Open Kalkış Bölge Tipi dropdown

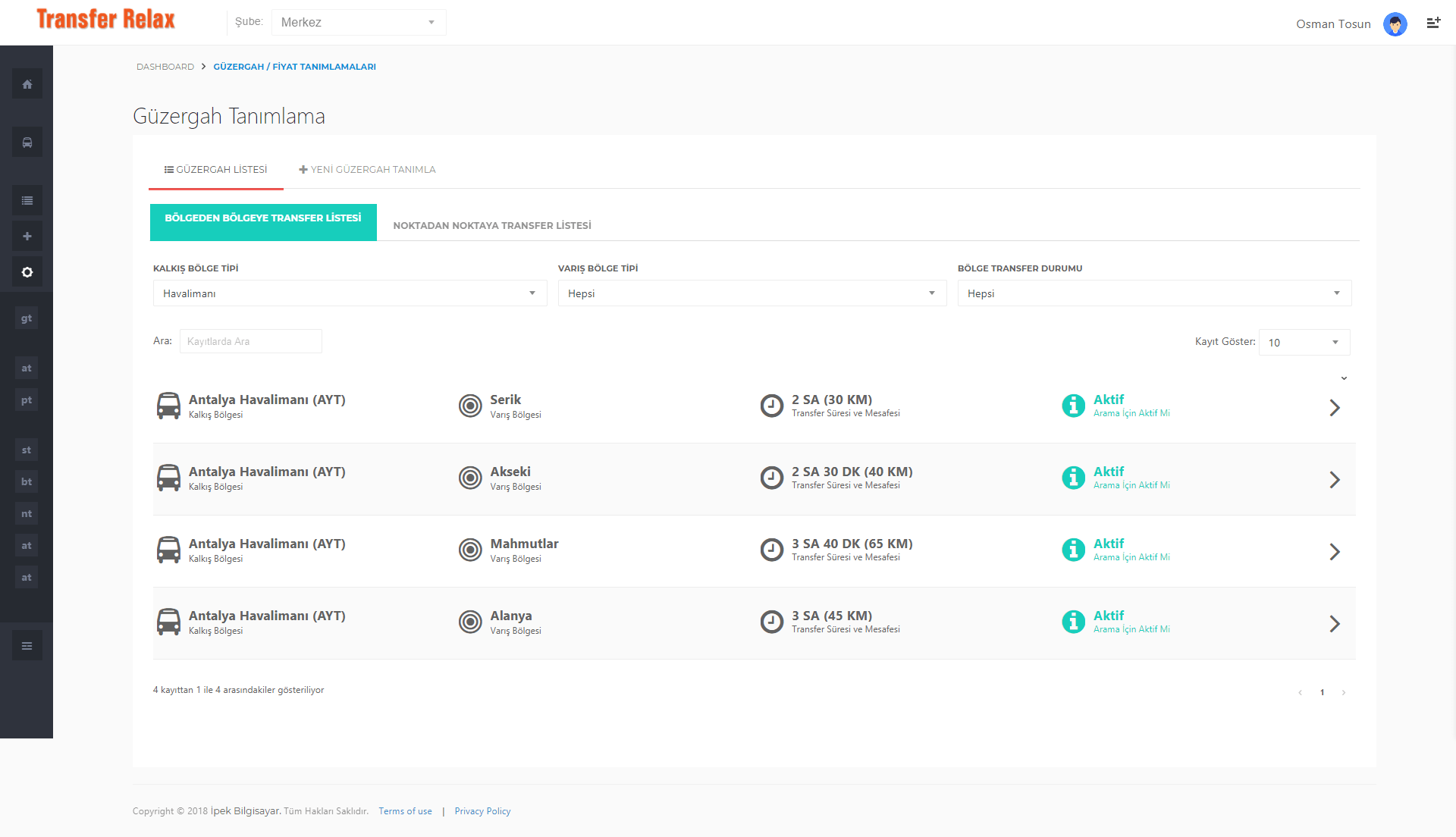pyautogui.click(x=350, y=293)
